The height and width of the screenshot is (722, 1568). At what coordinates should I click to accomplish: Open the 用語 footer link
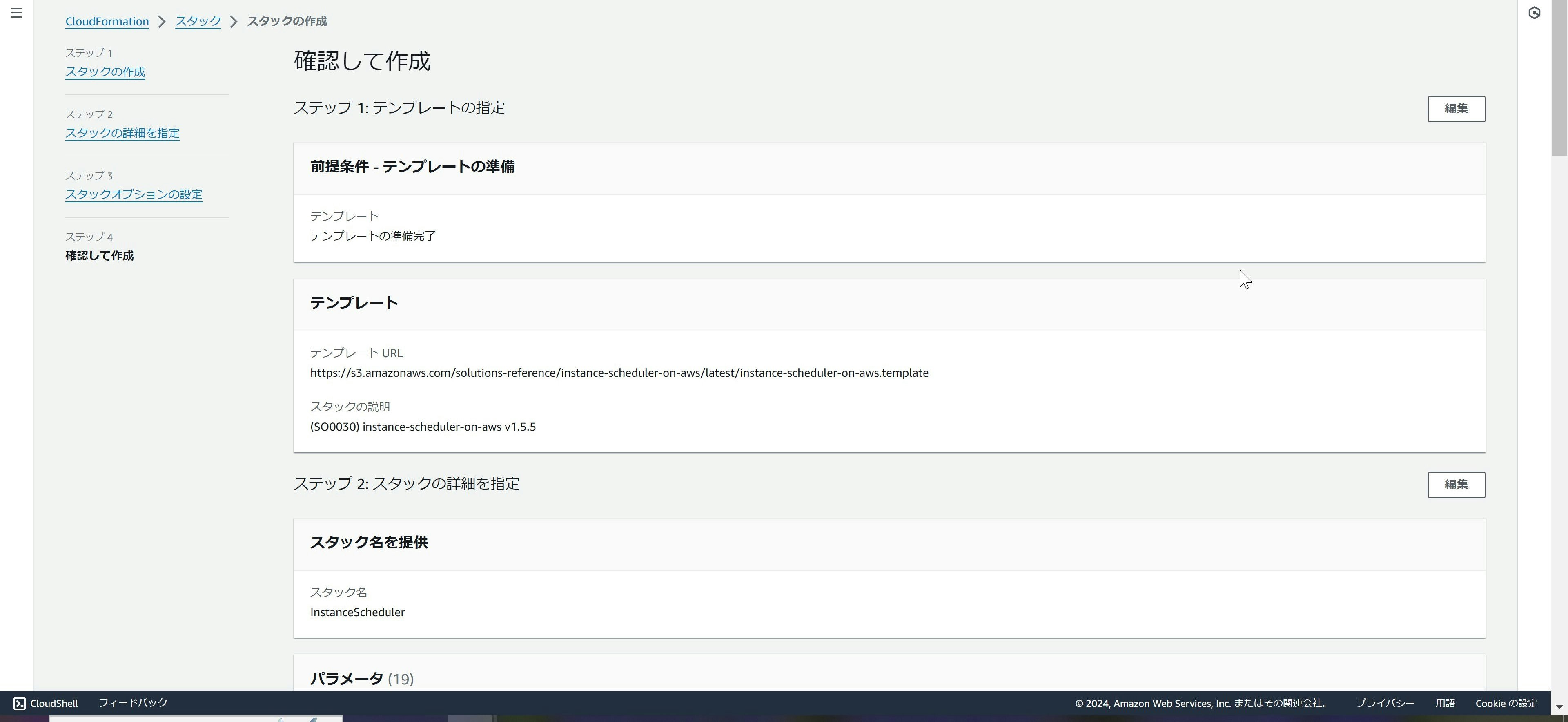click(1444, 703)
